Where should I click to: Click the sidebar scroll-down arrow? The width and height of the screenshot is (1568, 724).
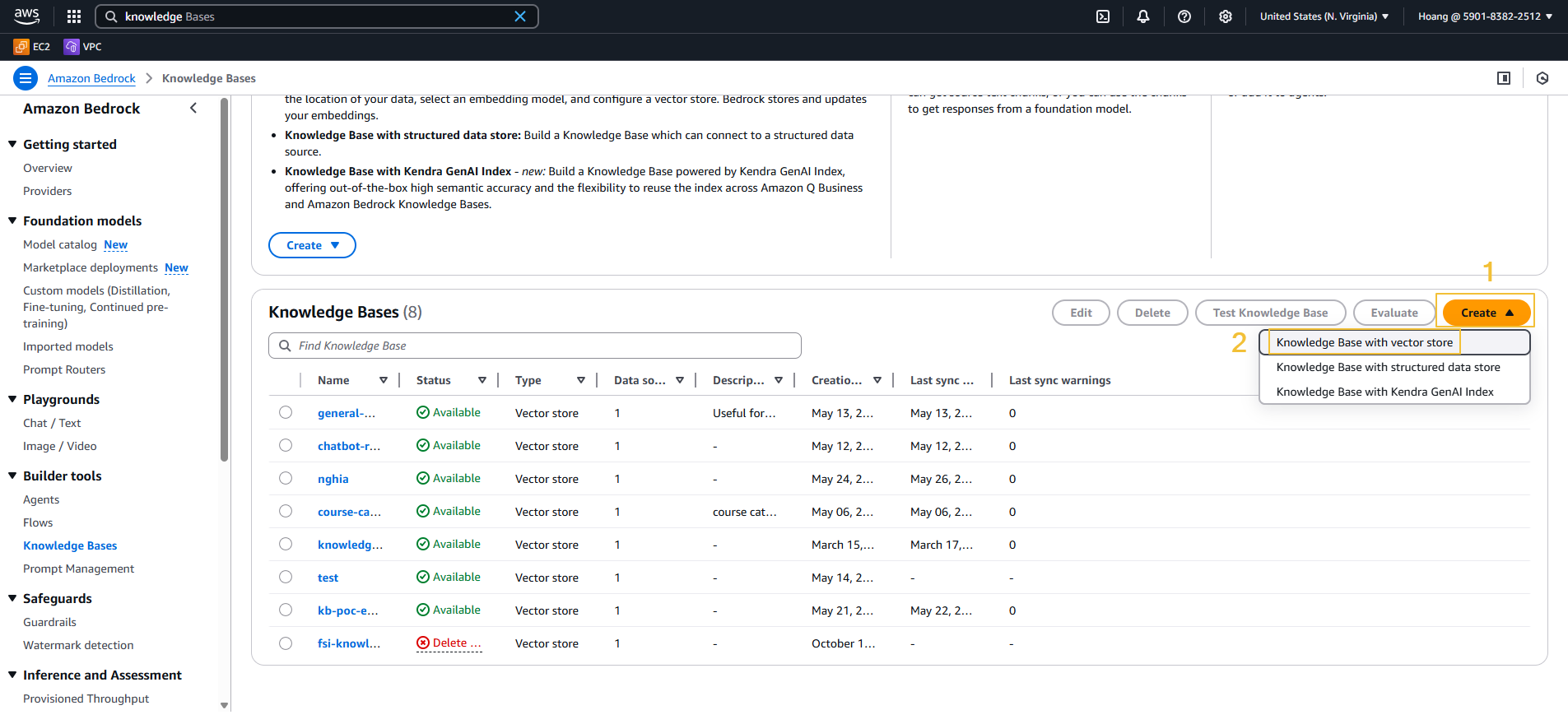[224, 705]
